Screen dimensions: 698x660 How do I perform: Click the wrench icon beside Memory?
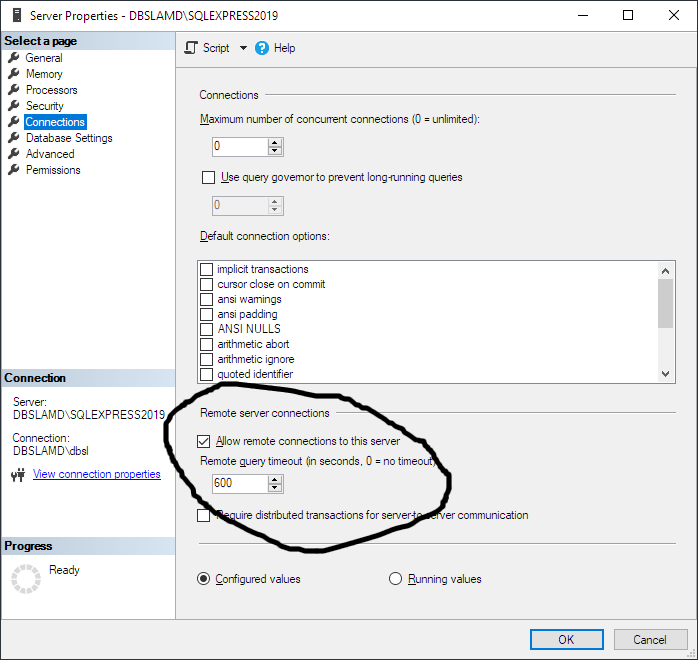point(14,73)
